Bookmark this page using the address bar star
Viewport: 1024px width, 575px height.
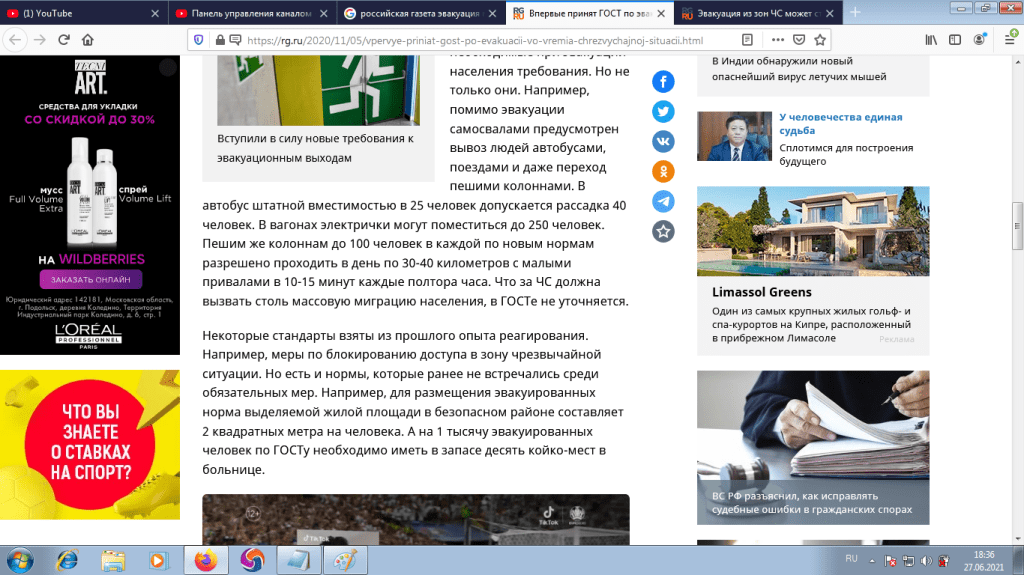(x=819, y=40)
